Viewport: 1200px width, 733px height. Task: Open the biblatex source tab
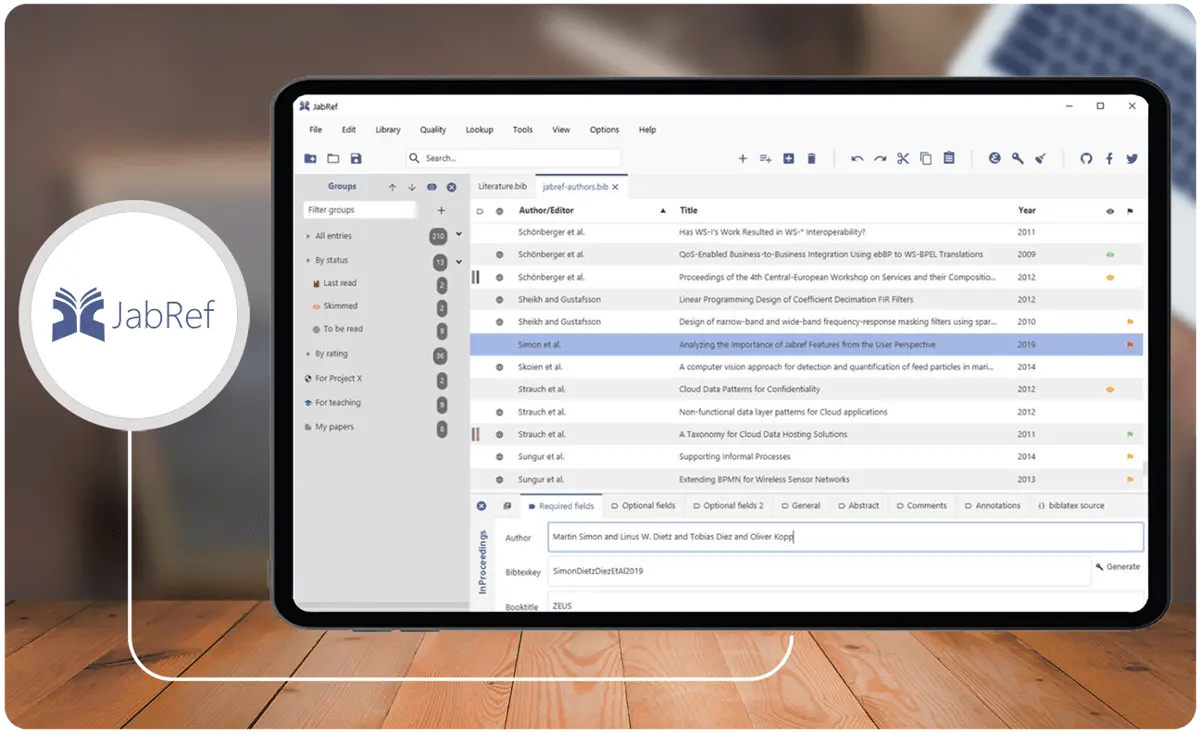(x=1071, y=506)
